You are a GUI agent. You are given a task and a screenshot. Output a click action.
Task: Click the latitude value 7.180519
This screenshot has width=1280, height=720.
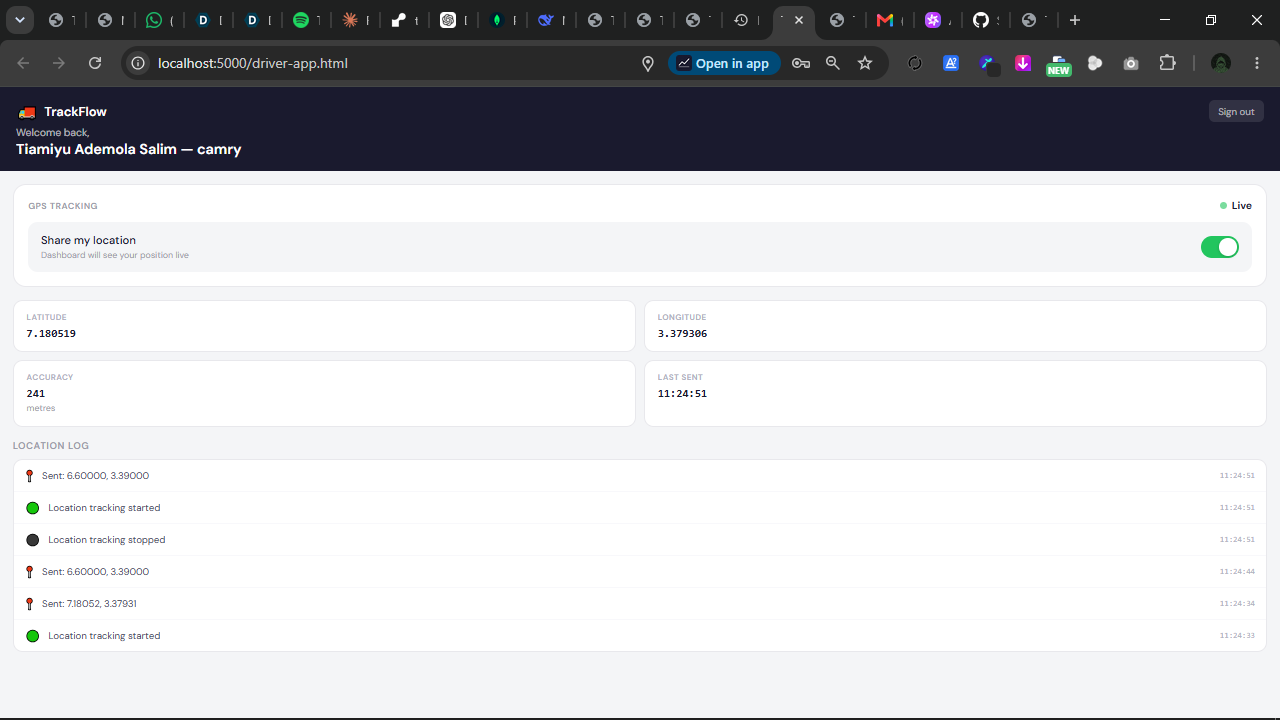(51, 334)
